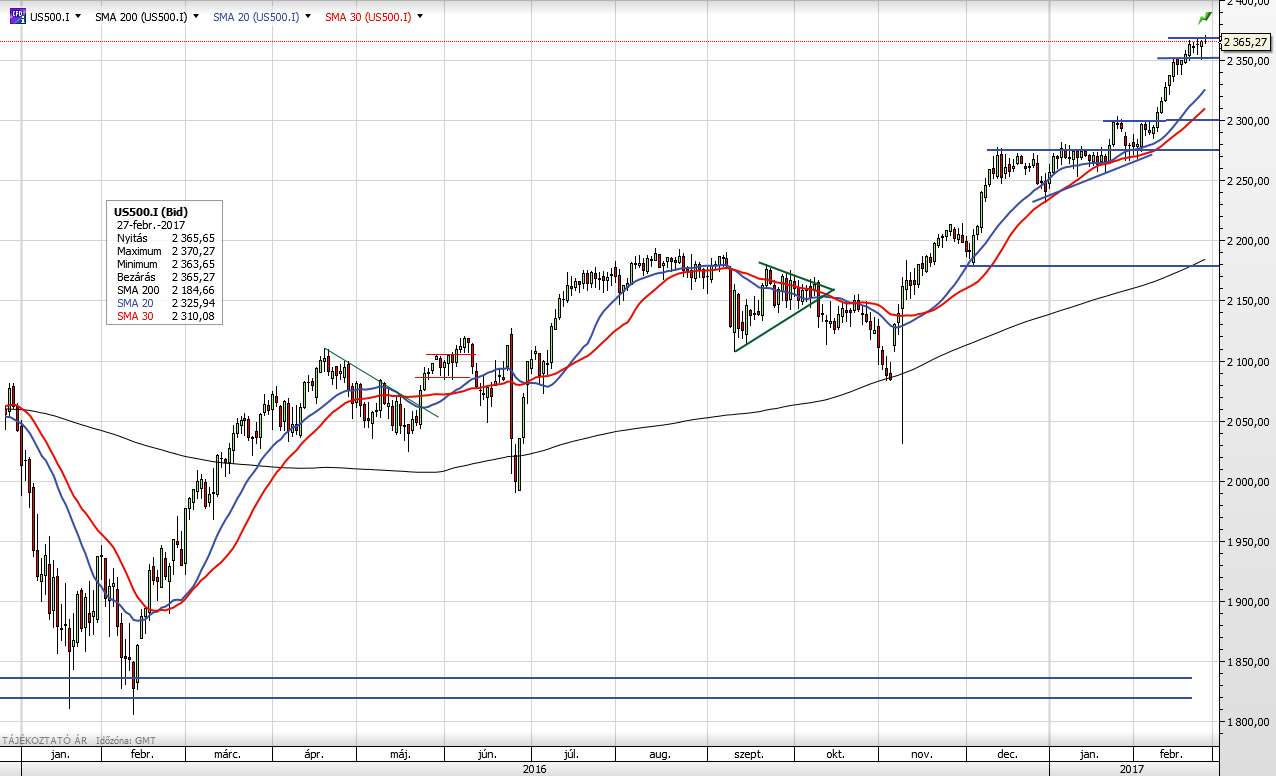Click the márc. month label
The width and height of the screenshot is (1276, 776).
coord(227,754)
